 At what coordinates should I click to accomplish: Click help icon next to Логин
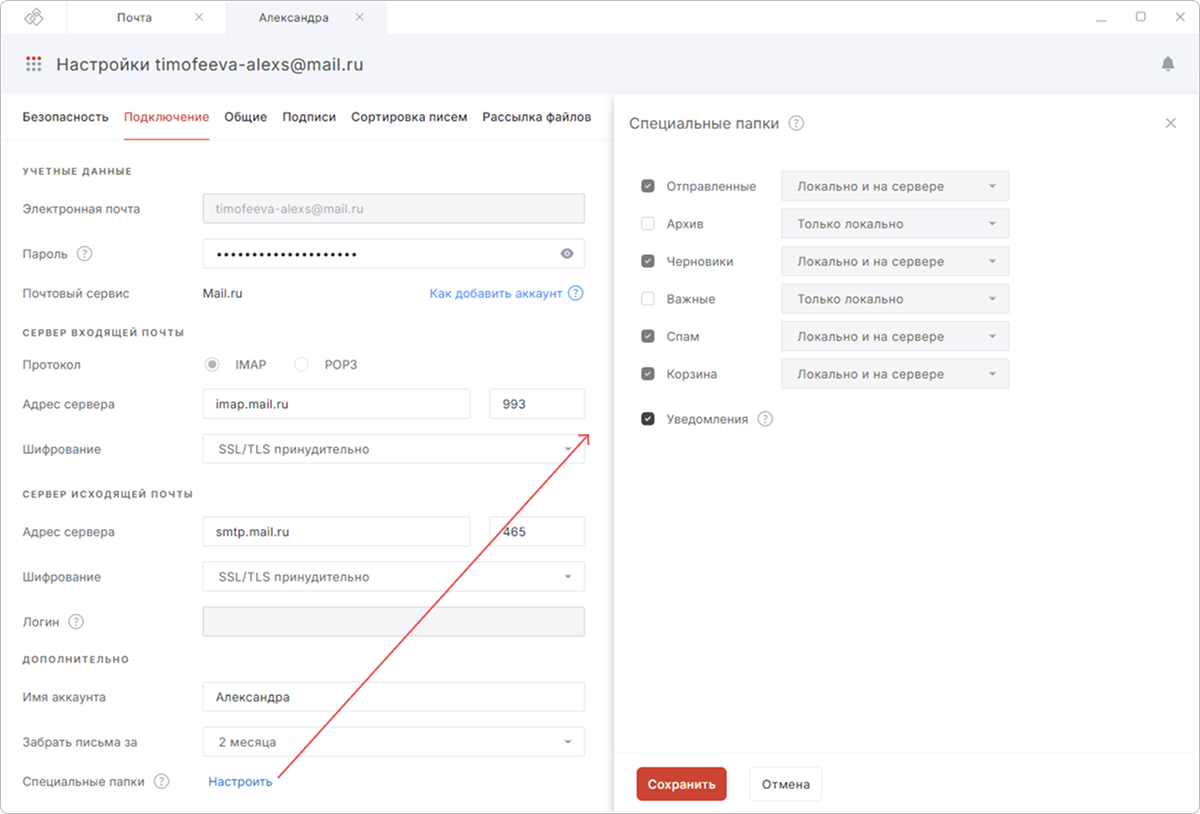tap(76, 622)
